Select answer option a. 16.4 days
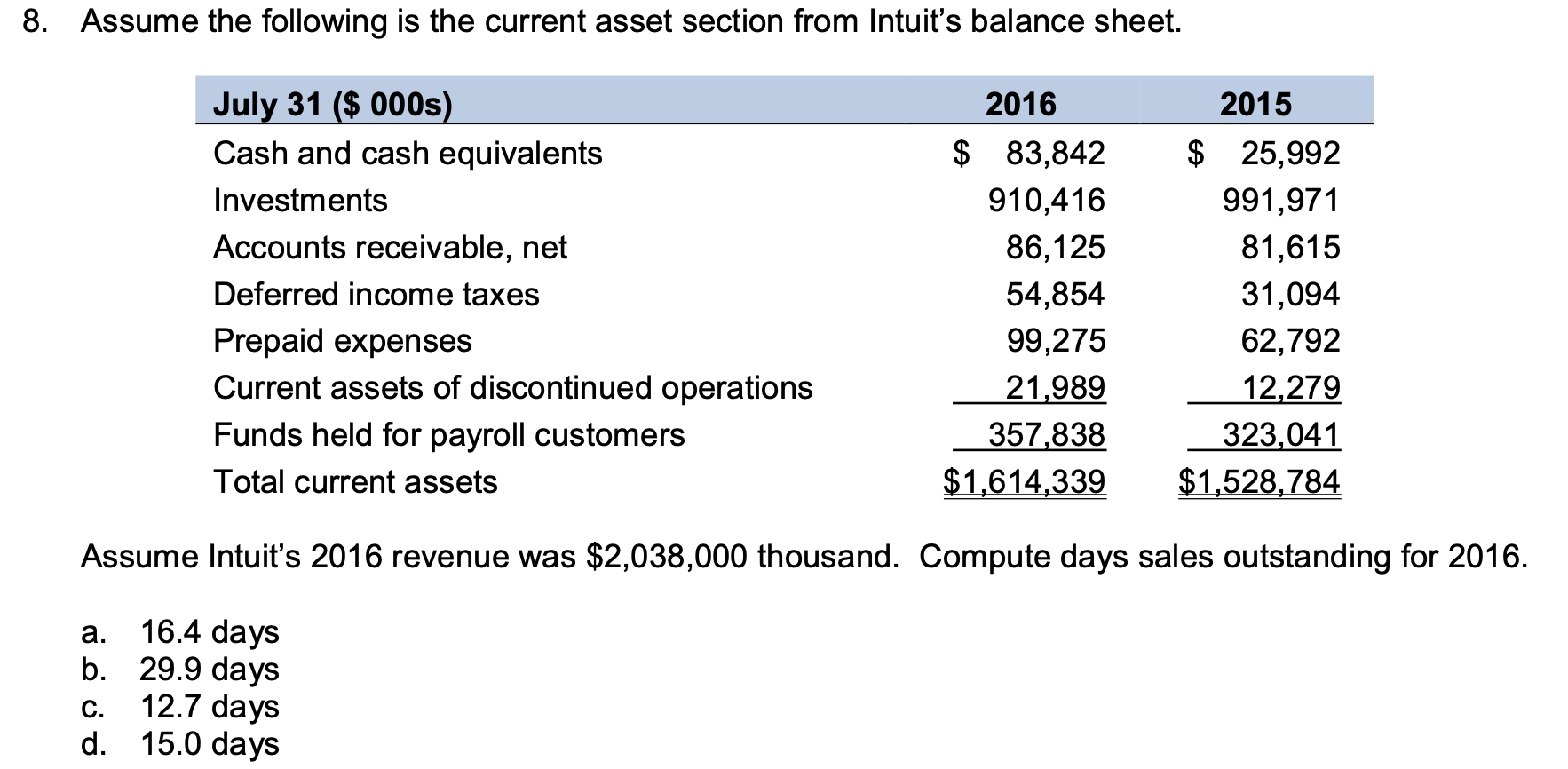This screenshot has height=769, width=1568. point(179,632)
